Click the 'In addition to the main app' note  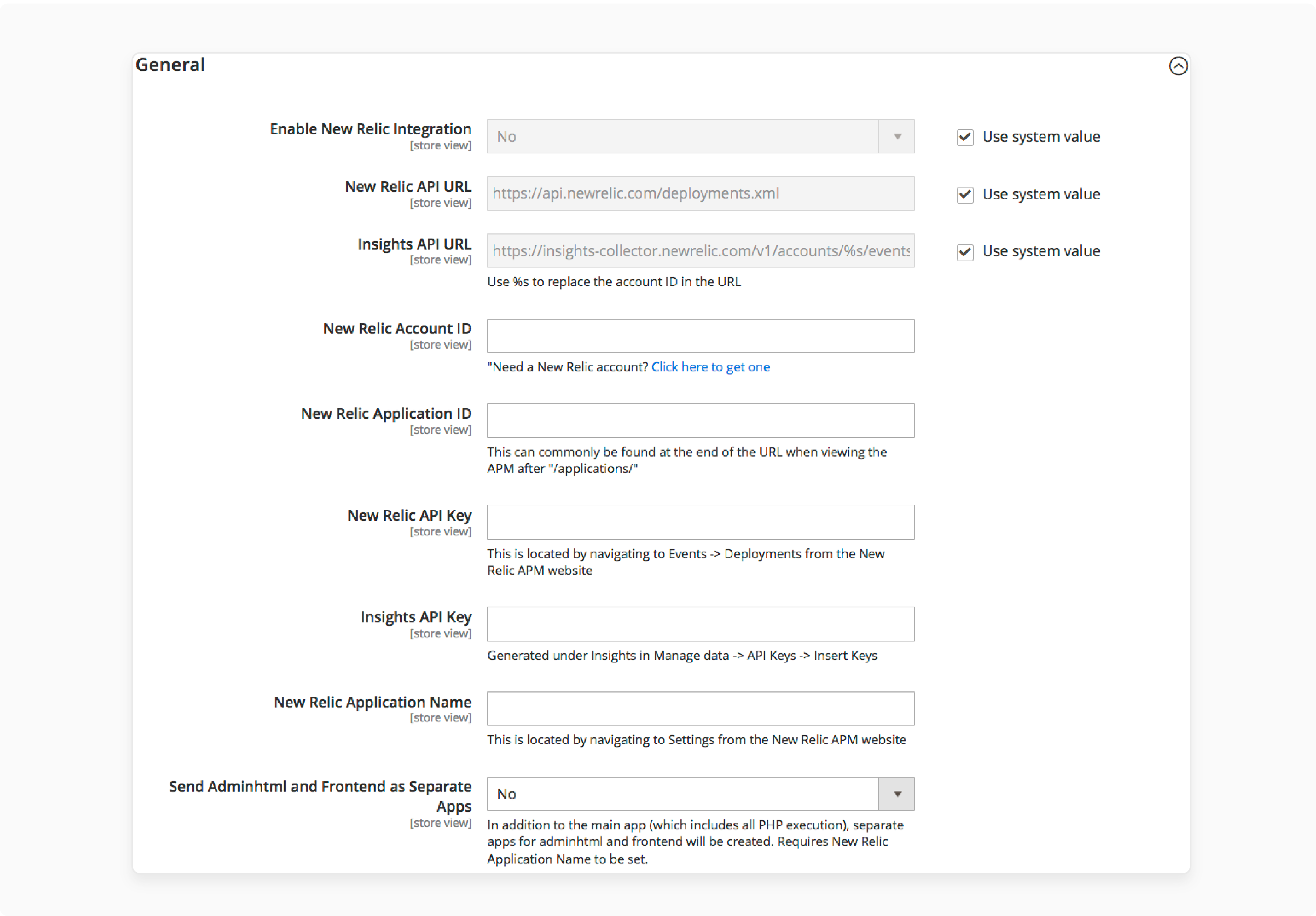(695, 842)
